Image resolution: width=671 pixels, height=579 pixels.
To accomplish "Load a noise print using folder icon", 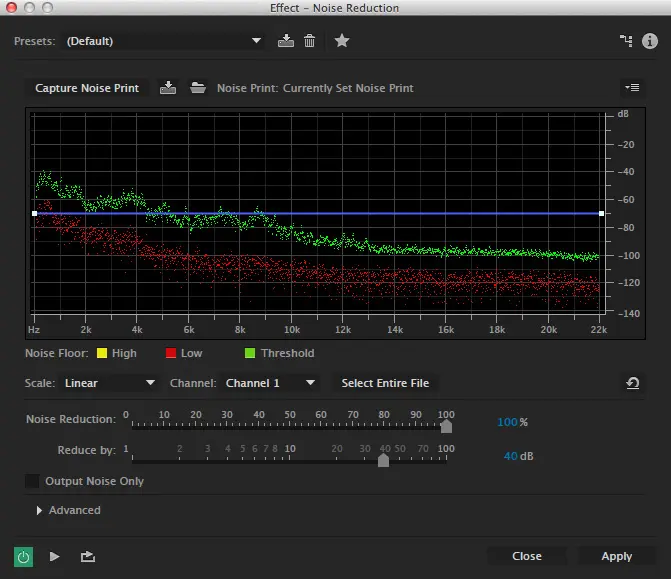I will 198,88.
